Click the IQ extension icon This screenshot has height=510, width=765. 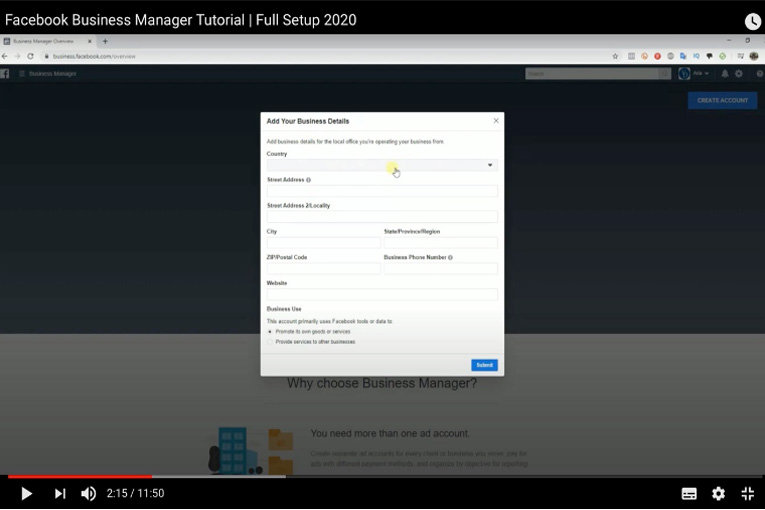[696, 57]
